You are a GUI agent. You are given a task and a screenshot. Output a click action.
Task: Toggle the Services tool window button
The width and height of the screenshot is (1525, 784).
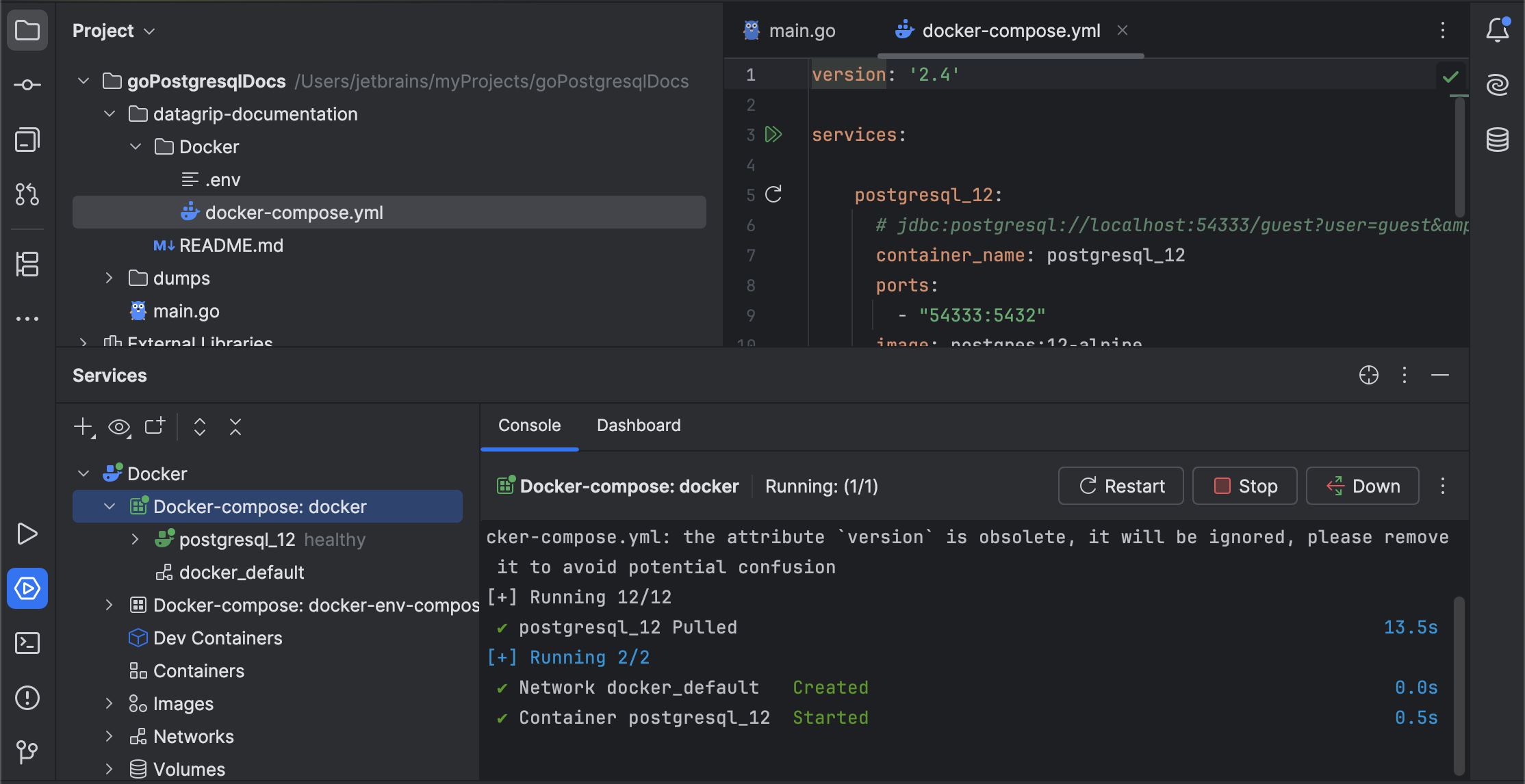coord(27,588)
